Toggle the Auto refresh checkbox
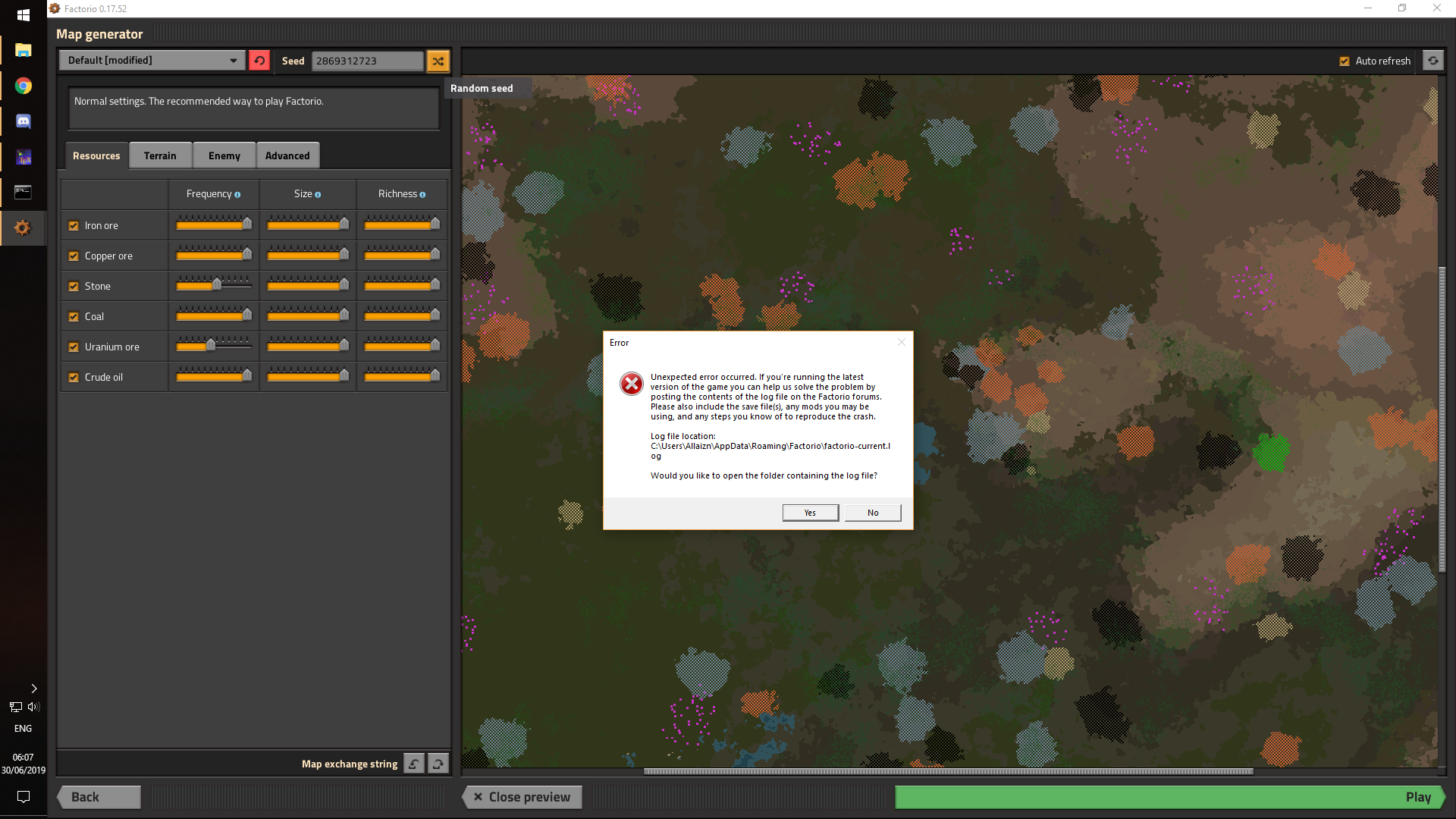Image resolution: width=1456 pixels, height=819 pixels. tap(1345, 61)
